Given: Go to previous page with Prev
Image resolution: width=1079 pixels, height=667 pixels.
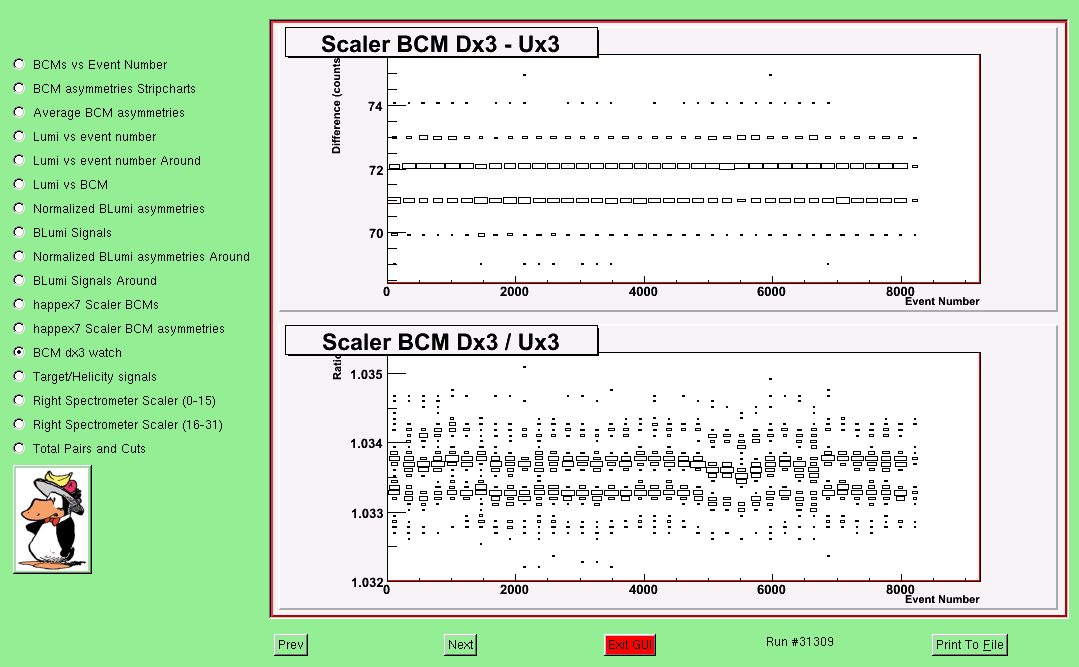Looking at the screenshot, I should pos(290,645).
